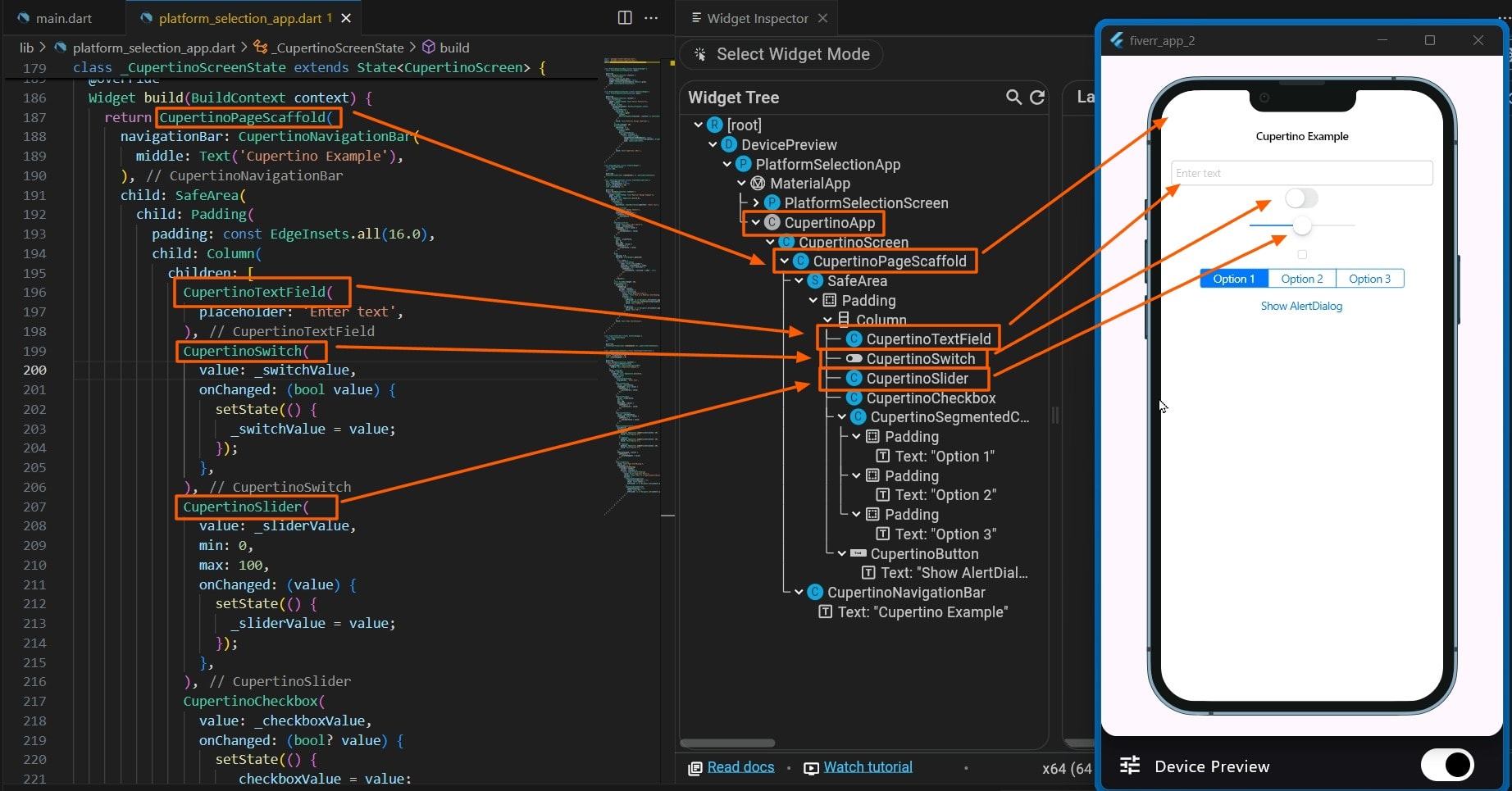Screen dimensions: 1512x791
Task: Click the Dart file icon on main.dart tab
Action: point(23,18)
